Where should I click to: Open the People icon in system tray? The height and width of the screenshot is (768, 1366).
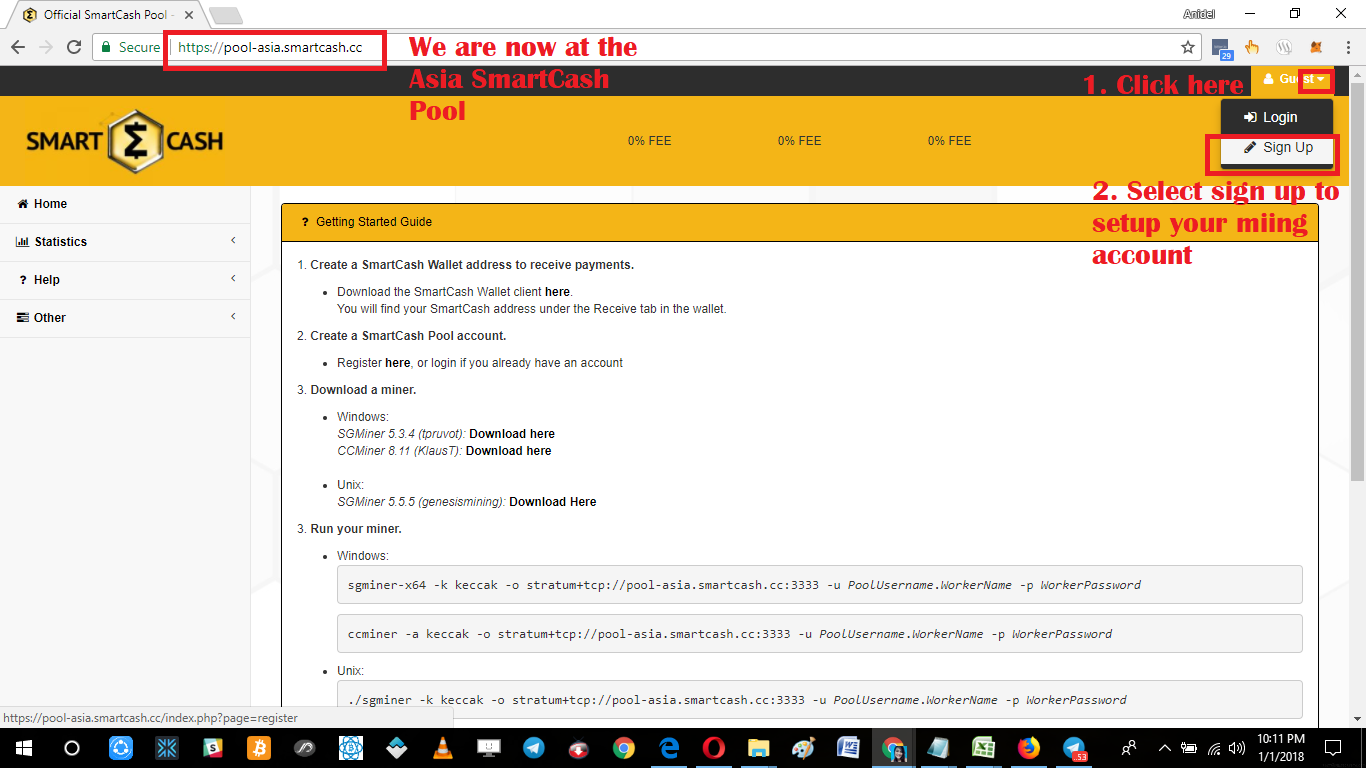pyautogui.click(x=1129, y=747)
